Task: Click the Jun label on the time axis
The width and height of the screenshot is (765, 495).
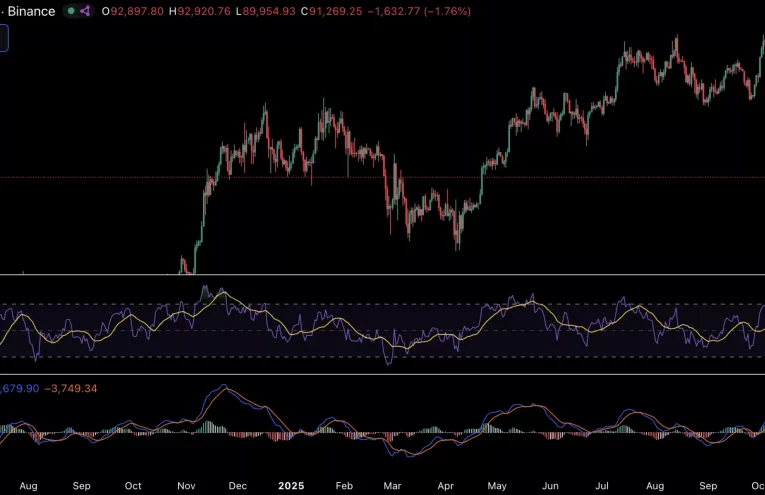Action: [x=550, y=485]
